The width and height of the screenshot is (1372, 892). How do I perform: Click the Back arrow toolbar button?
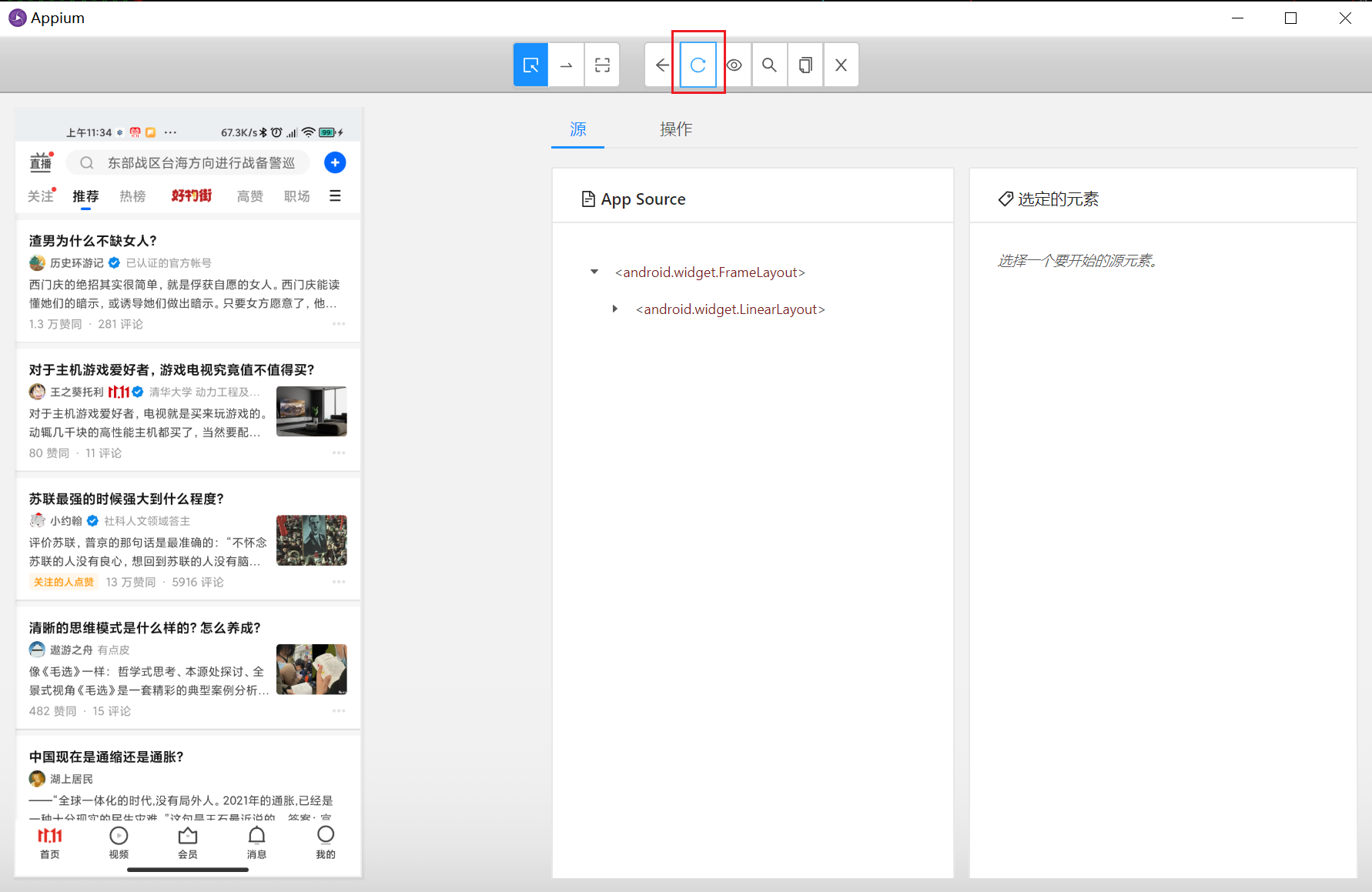662,65
